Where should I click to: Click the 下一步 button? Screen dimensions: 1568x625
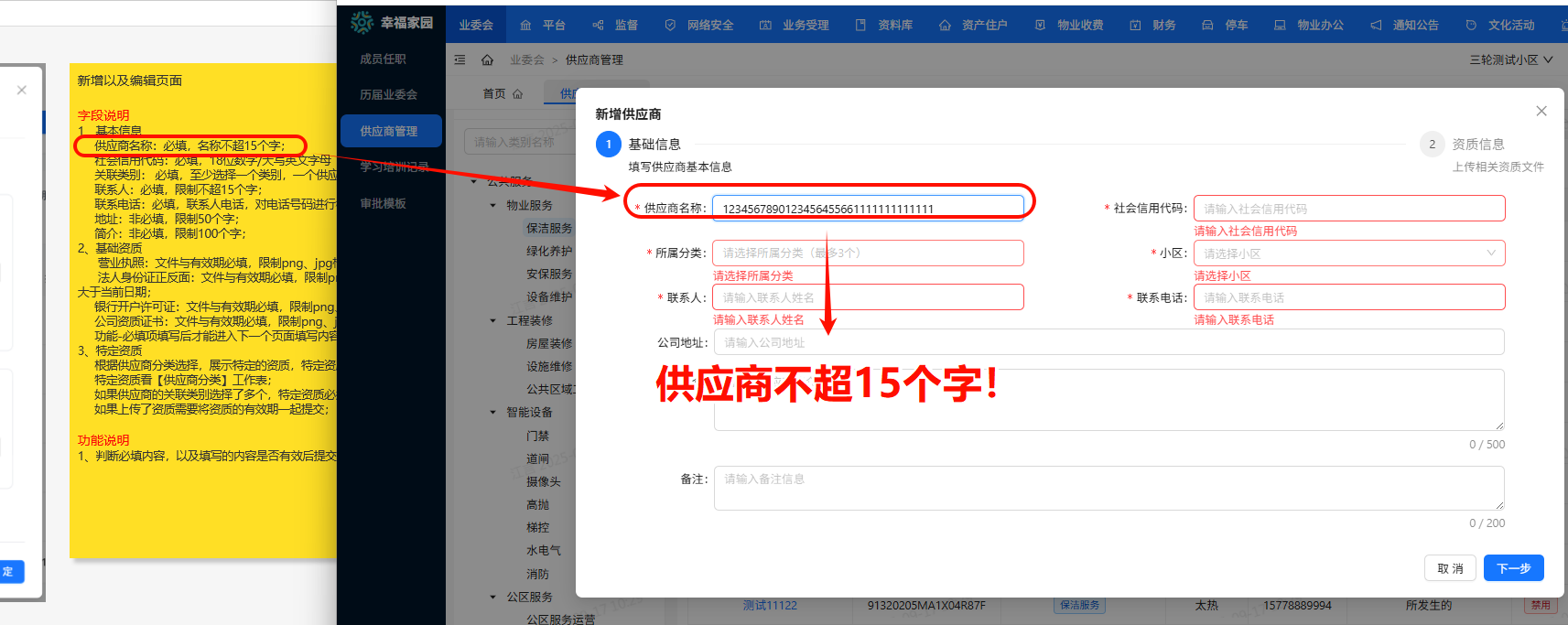pyautogui.click(x=1514, y=567)
